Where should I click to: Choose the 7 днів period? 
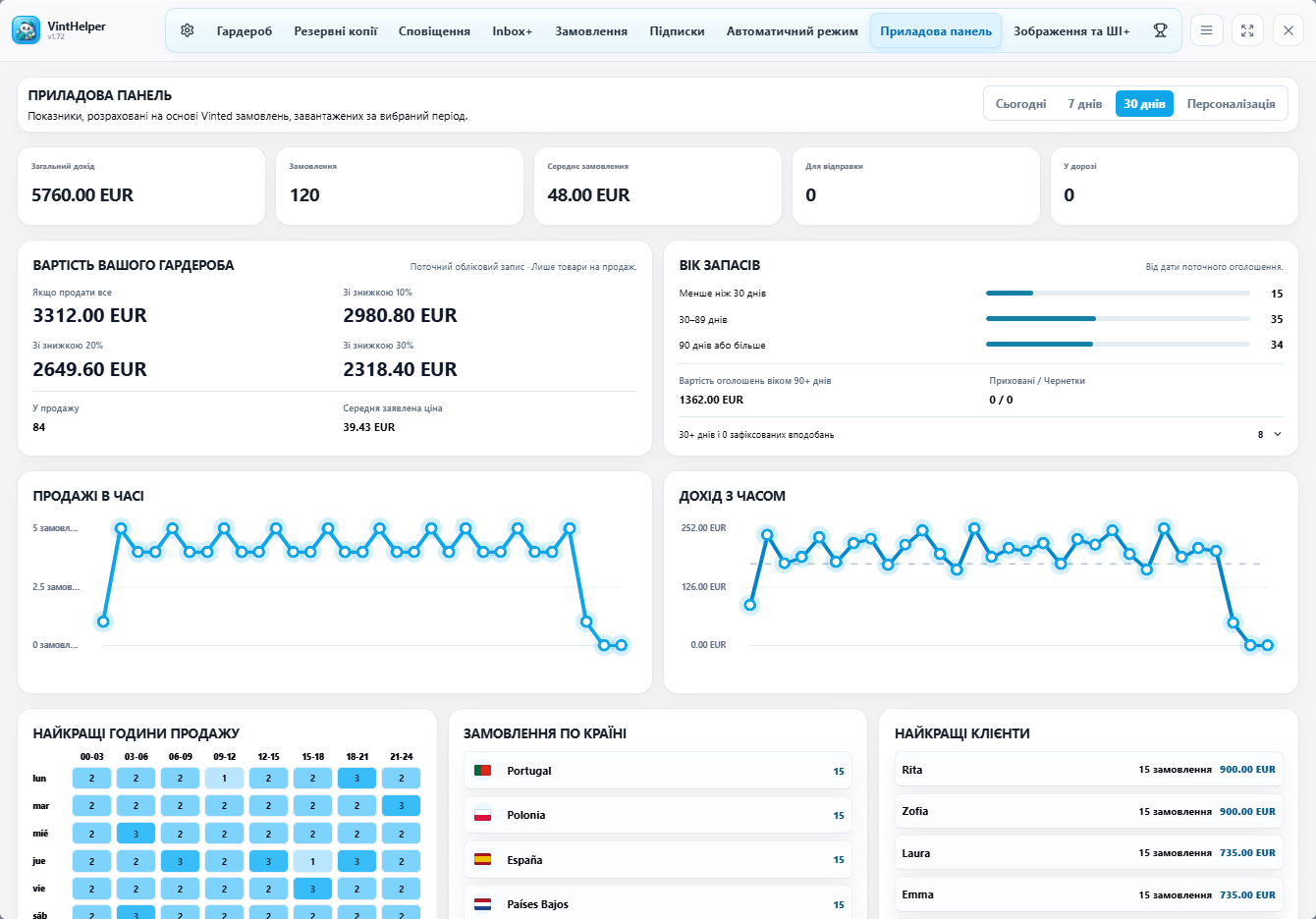click(x=1085, y=103)
